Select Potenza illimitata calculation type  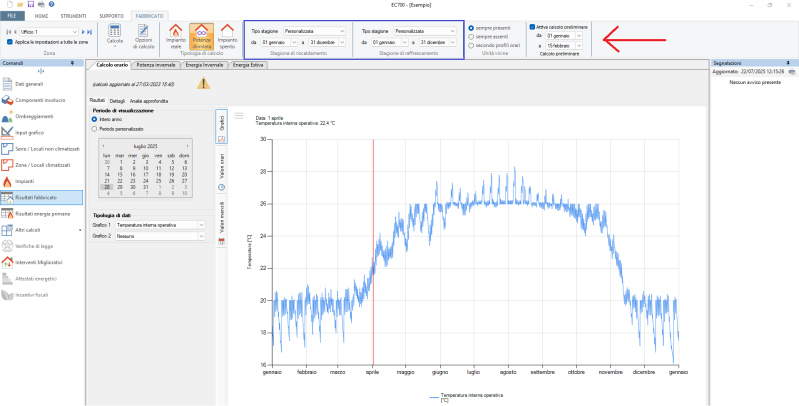[x=200, y=39]
